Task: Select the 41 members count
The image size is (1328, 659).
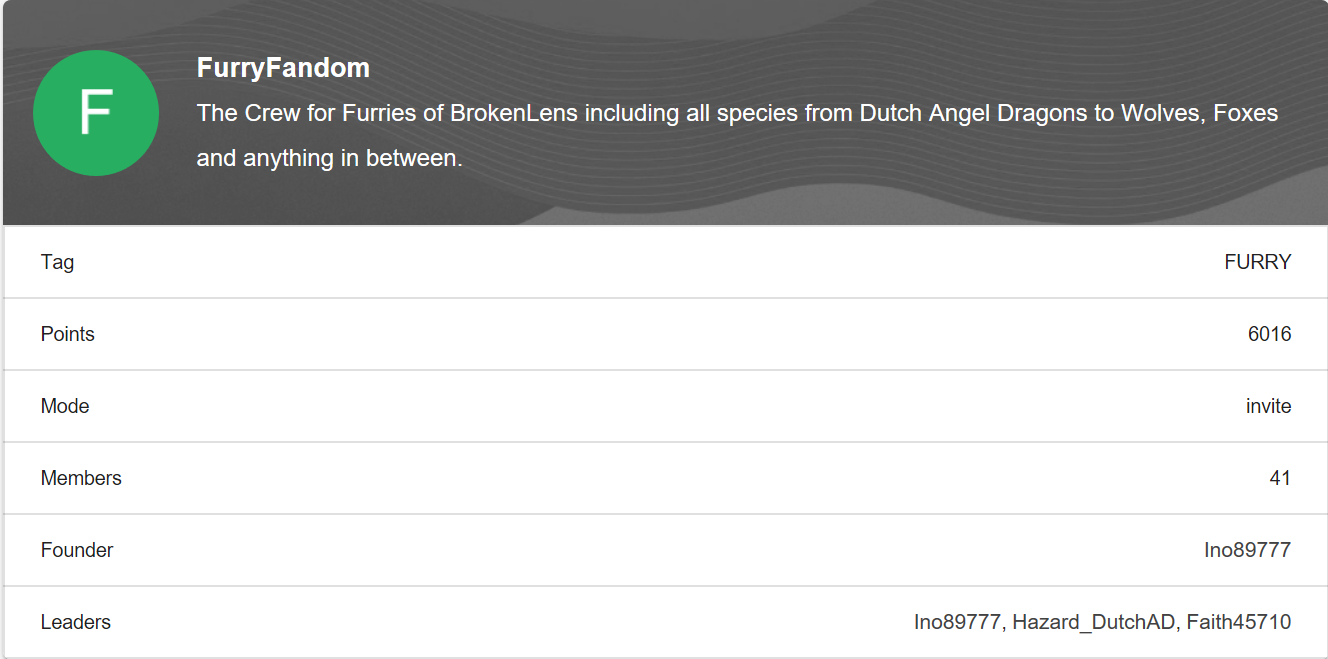Action: click(1281, 478)
